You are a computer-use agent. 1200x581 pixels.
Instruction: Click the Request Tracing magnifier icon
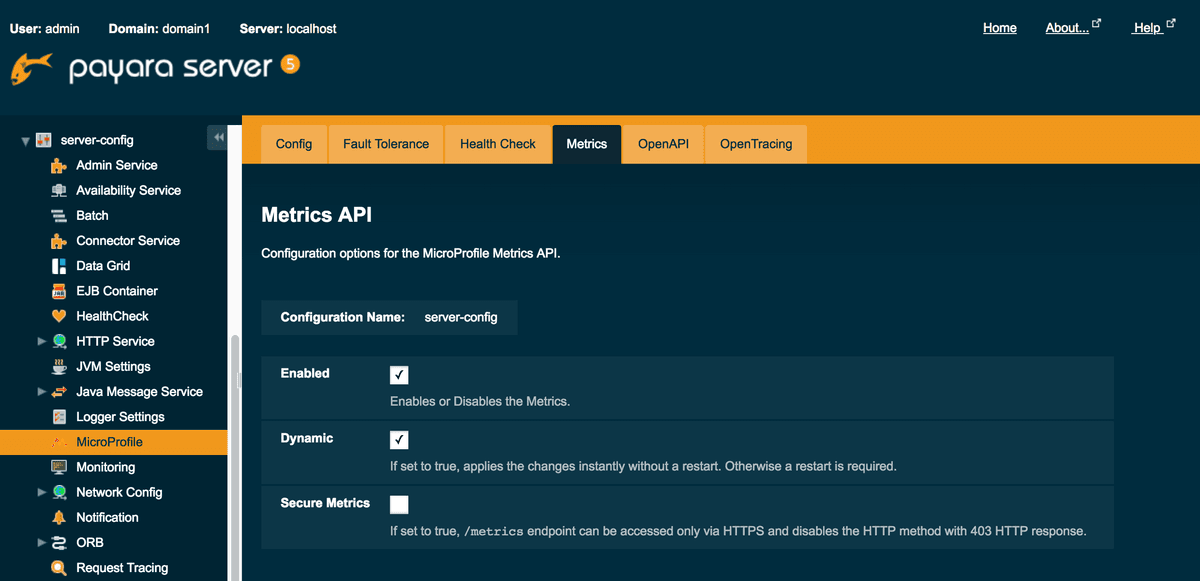point(59,568)
